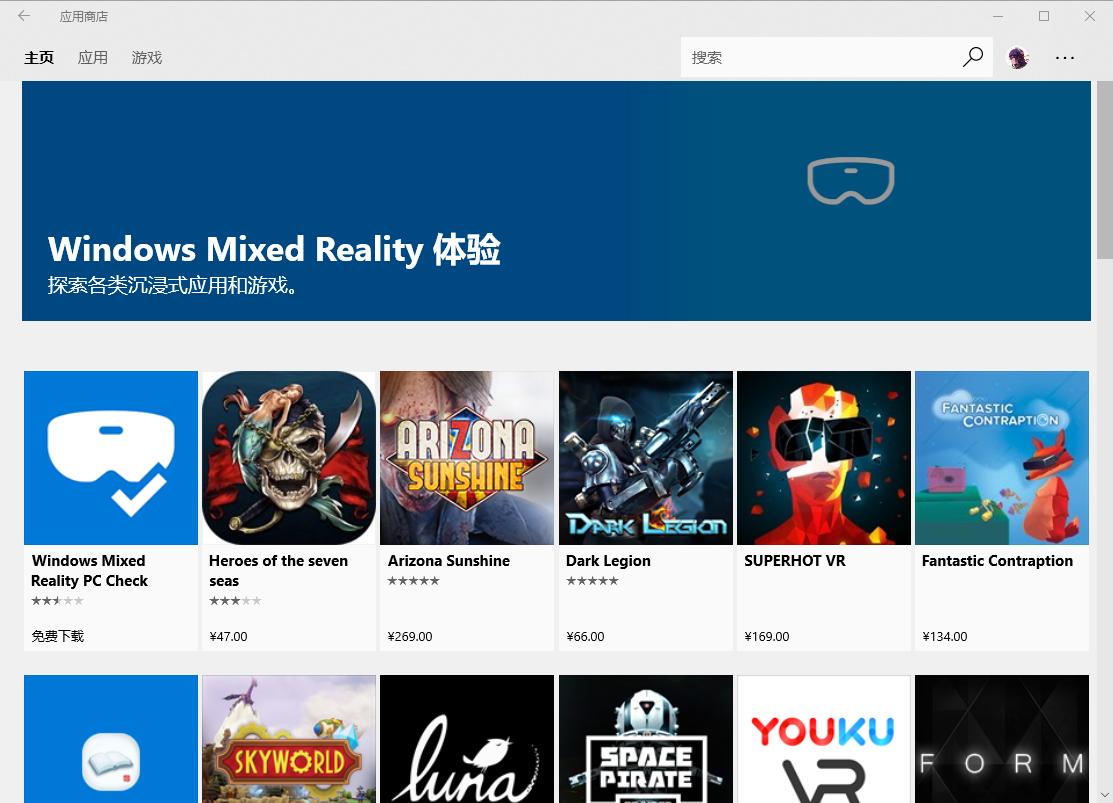Open the Heroes of the seven seas icon

pos(289,458)
